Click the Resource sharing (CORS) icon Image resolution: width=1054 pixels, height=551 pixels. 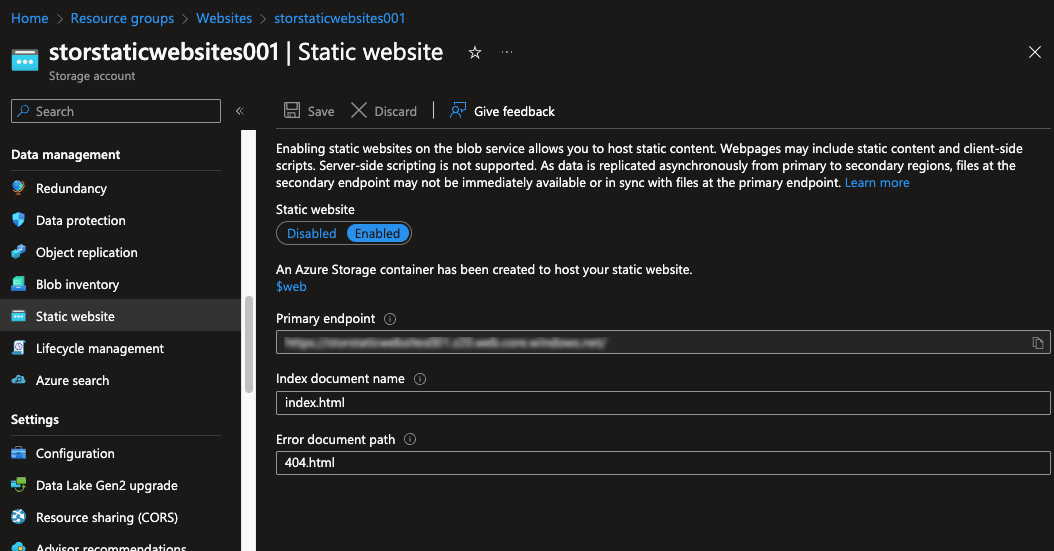(19, 517)
